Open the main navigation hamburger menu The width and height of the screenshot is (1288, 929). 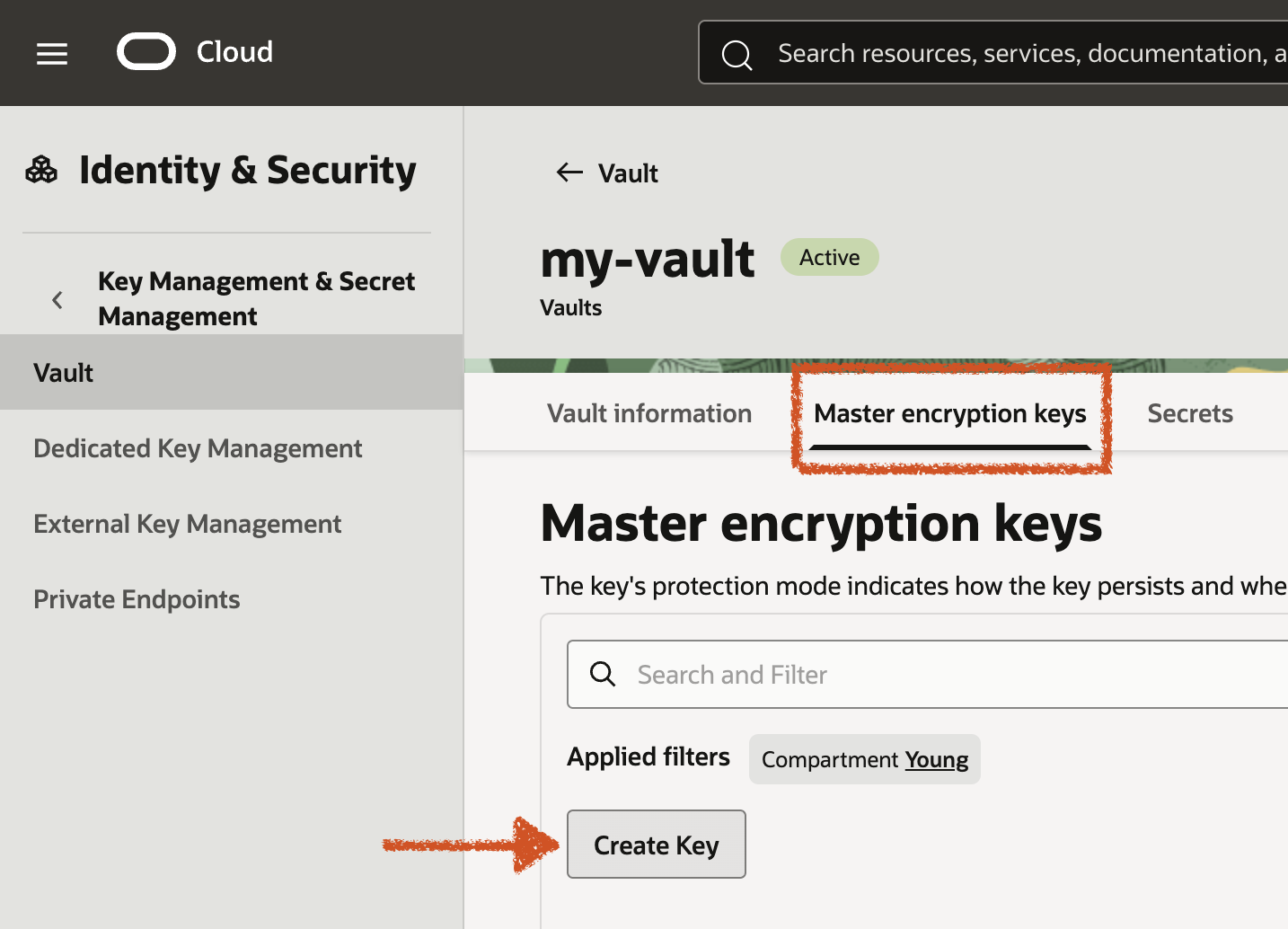51,53
